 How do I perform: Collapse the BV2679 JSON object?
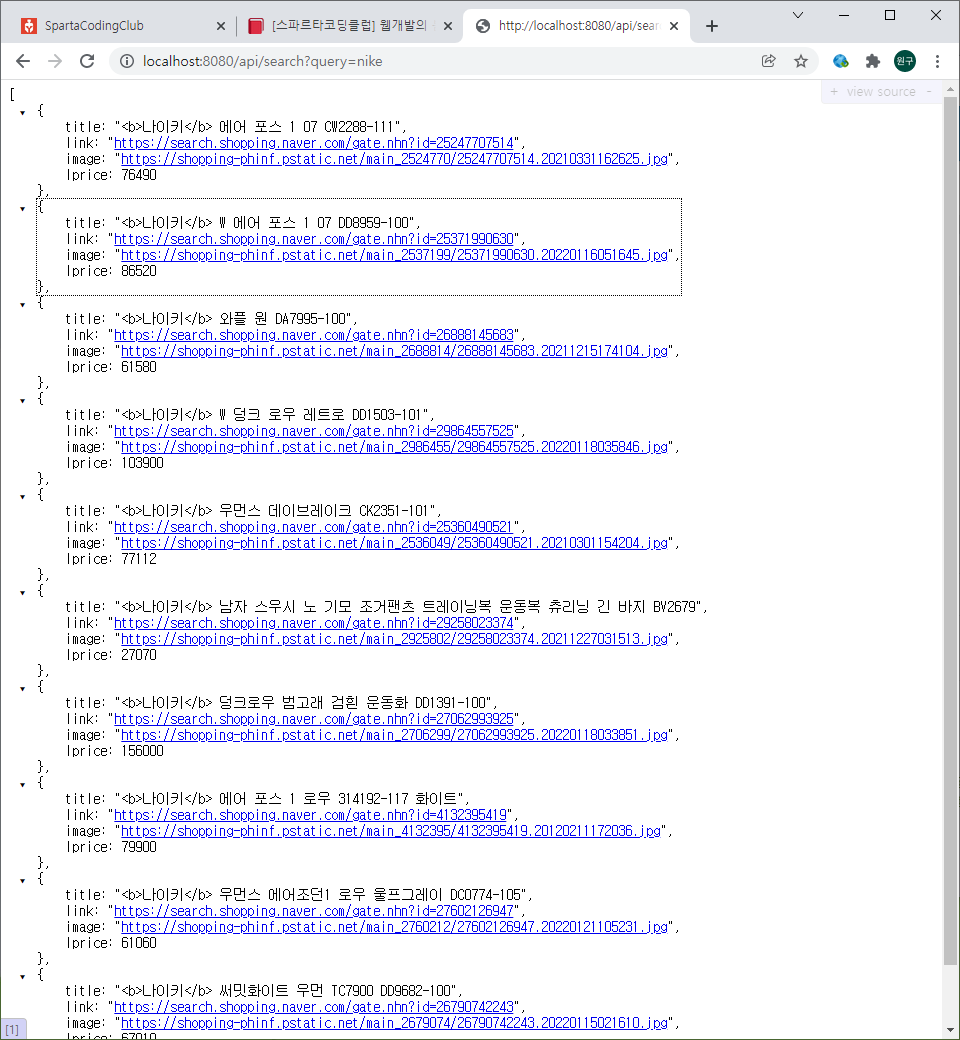click(x=23, y=593)
